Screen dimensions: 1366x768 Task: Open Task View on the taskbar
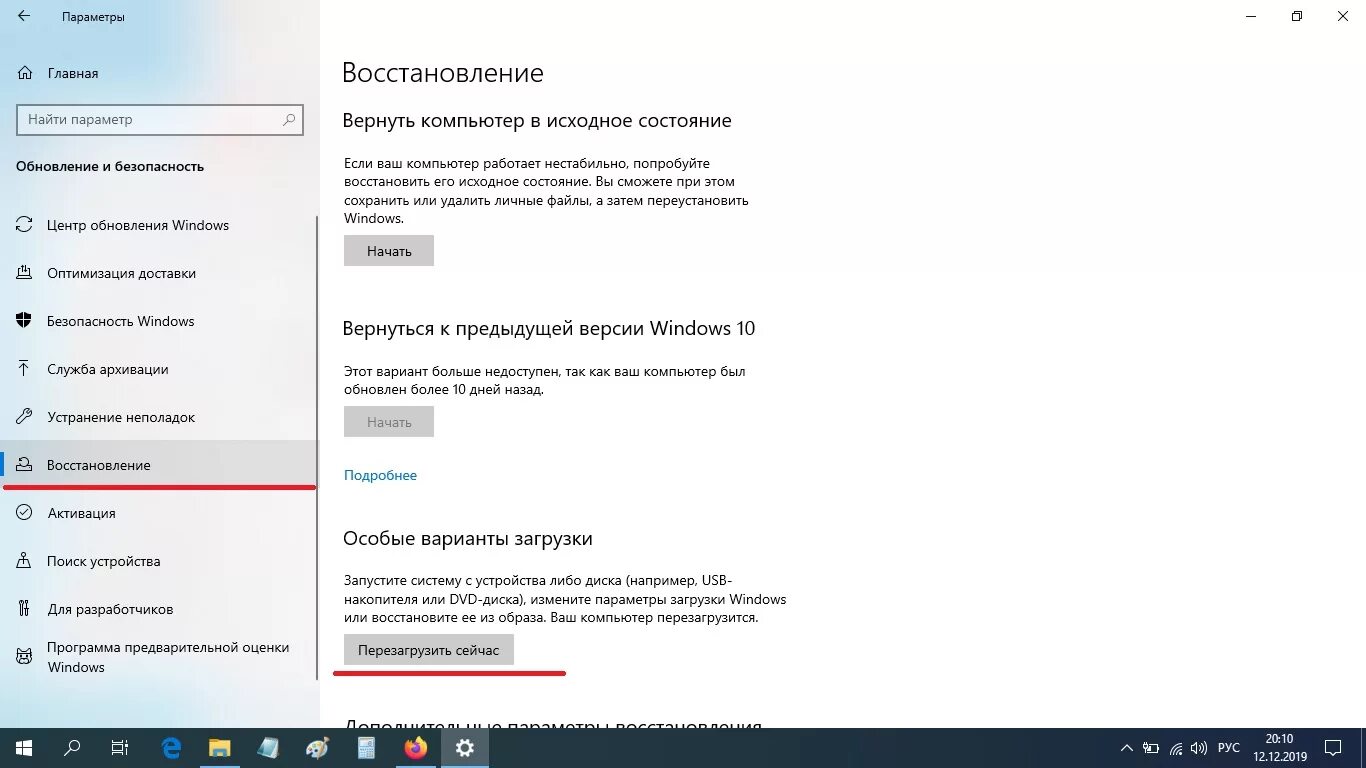pyautogui.click(x=120, y=748)
